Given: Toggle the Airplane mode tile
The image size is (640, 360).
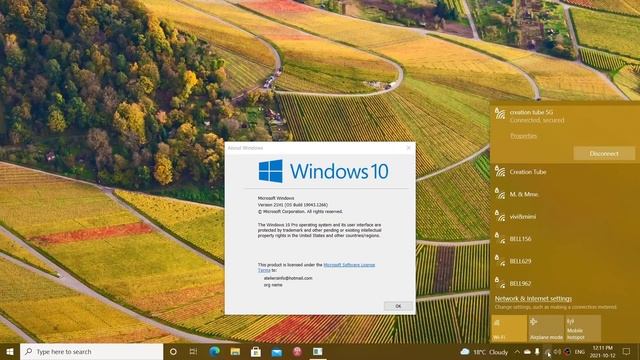Looking at the screenshot, I should (546, 328).
